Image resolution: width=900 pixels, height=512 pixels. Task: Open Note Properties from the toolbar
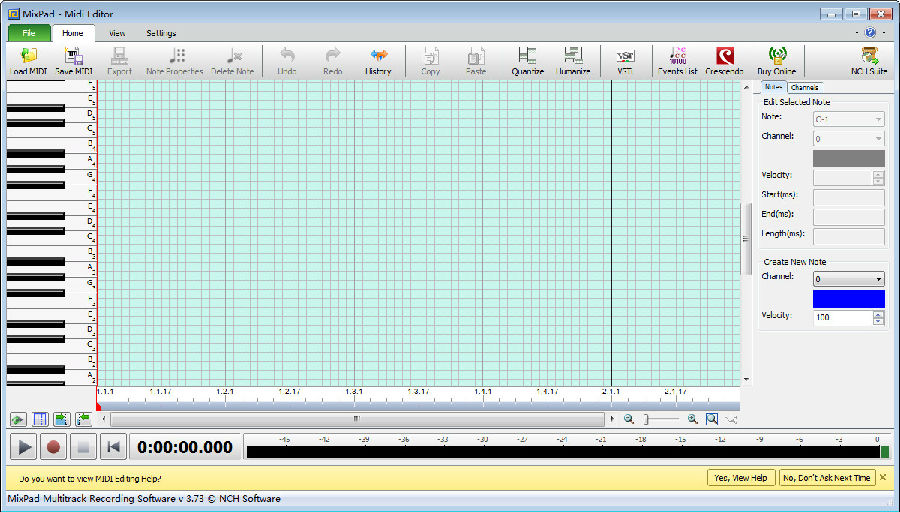click(x=174, y=61)
